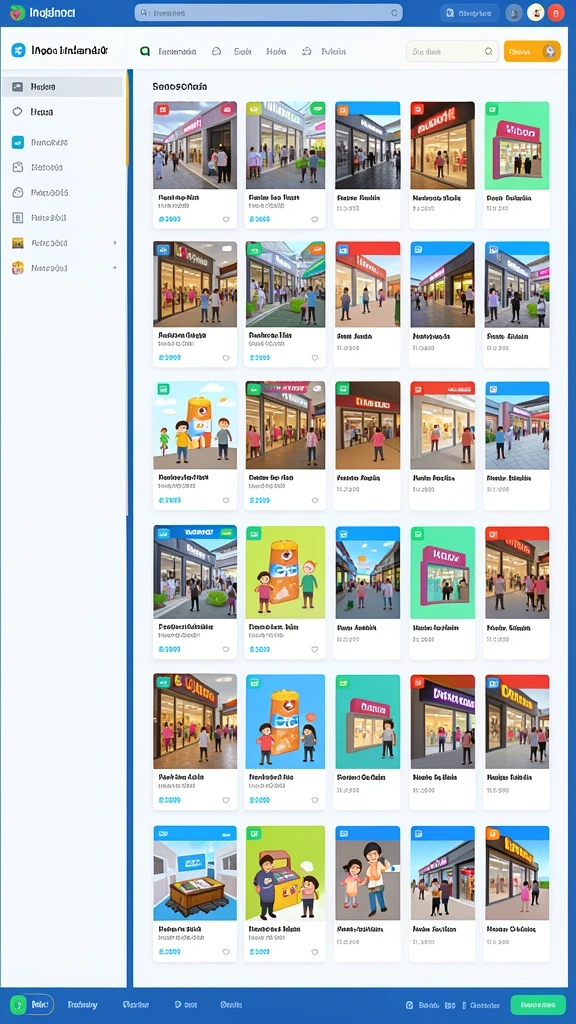Click the first text link after the green bottom switch
Screen dimensions: 576x1024
click(x=82, y=1004)
